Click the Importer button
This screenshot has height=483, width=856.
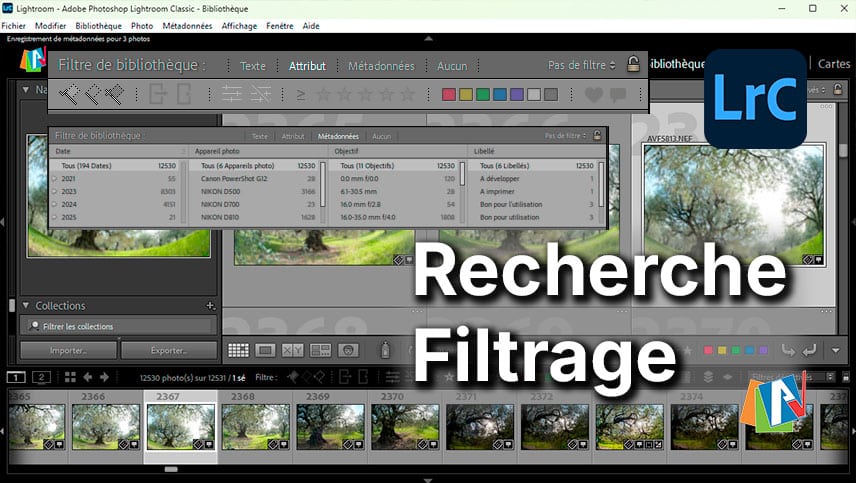coord(68,351)
